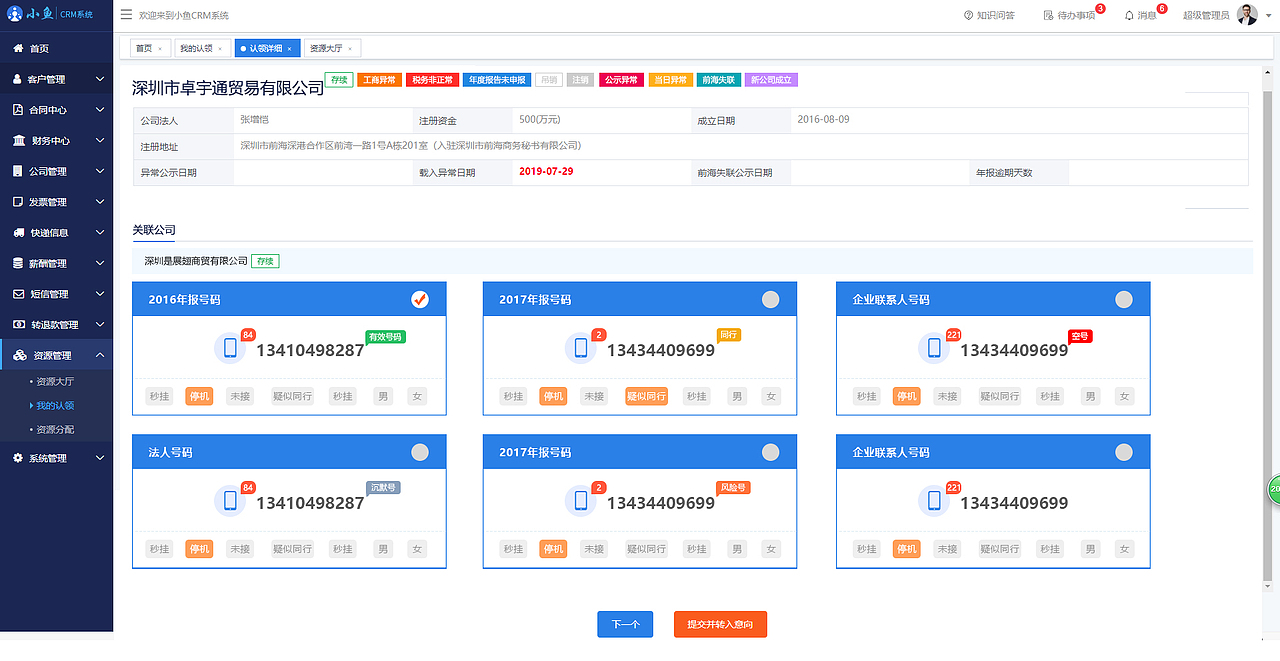This screenshot has height=661, width=1280.
Task: Click the hamburger menu icon
Action: pyautogui.click(x=127, y=15)
